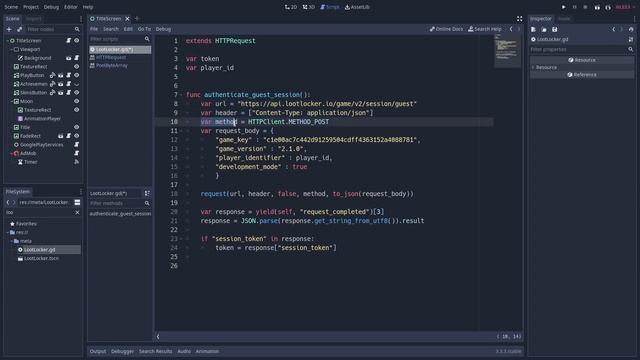Toggle visibility of first TextureRect node
This screenshot has width=640, height=360.
pyautogui.click(x=76, y=67)
